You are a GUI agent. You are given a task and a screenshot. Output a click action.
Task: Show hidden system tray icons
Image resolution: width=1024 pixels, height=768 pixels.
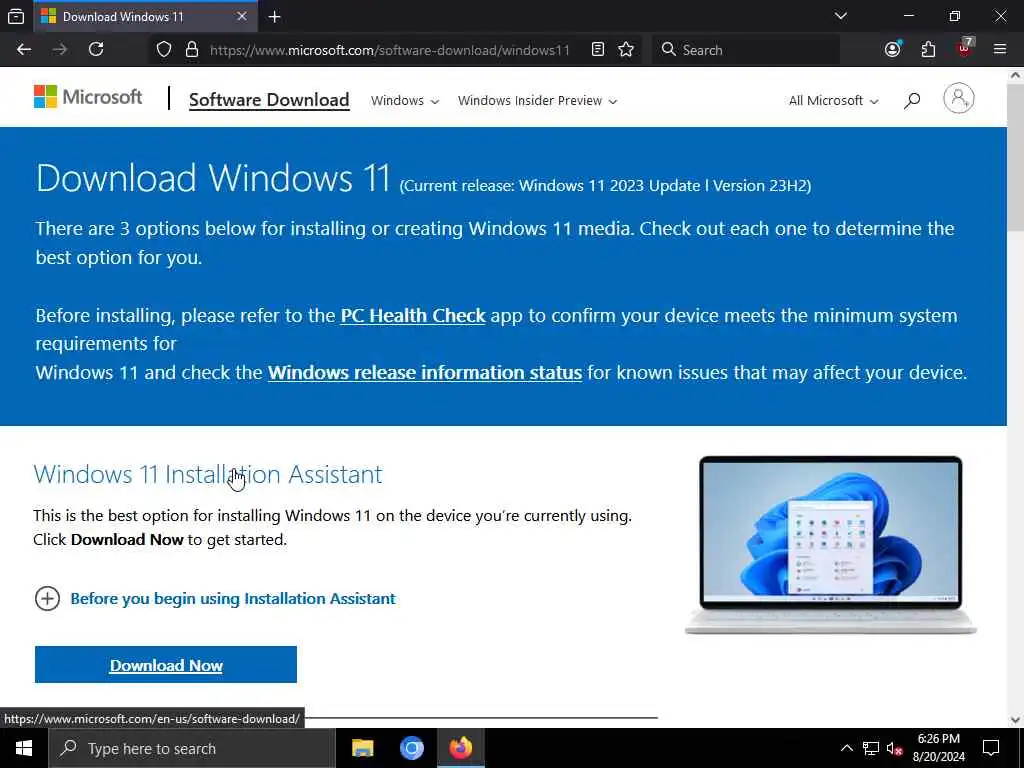pyautogui.click(x=846, y=748)
